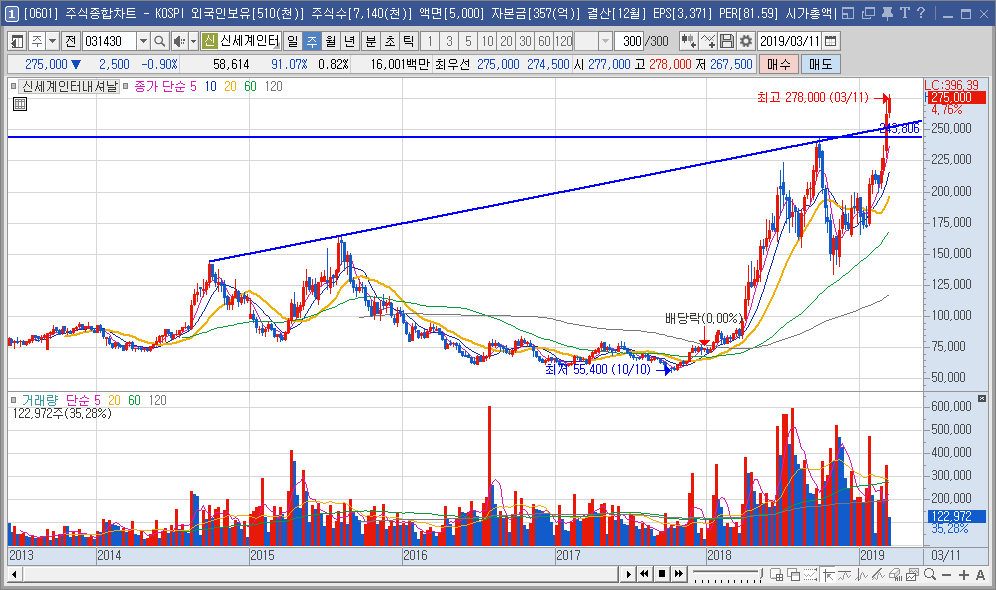Click the 300 candle count input field
The height and width of the screenshot is (590, 996).
pyautogui.click(x=629, y=41)
